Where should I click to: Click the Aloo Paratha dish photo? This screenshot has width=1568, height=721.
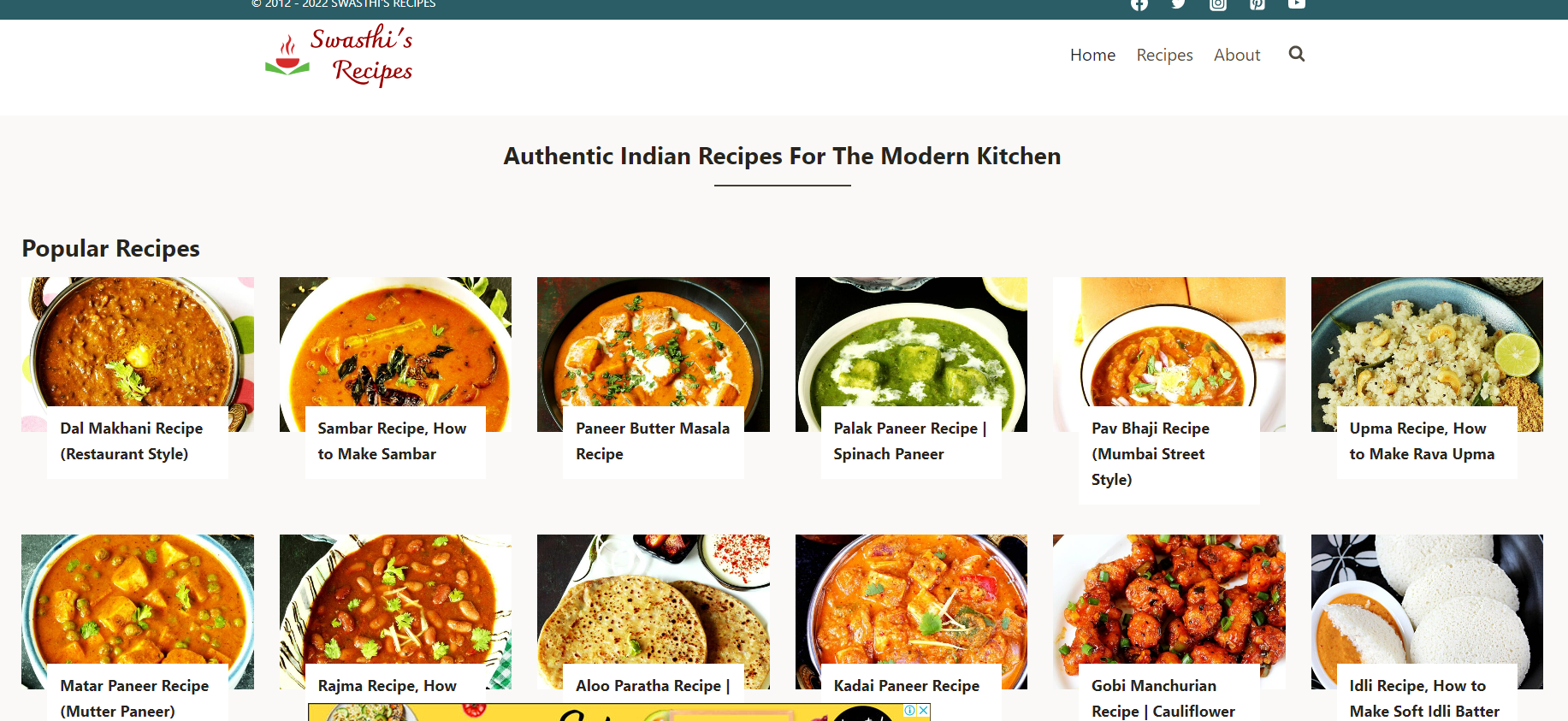coord(653,599)
